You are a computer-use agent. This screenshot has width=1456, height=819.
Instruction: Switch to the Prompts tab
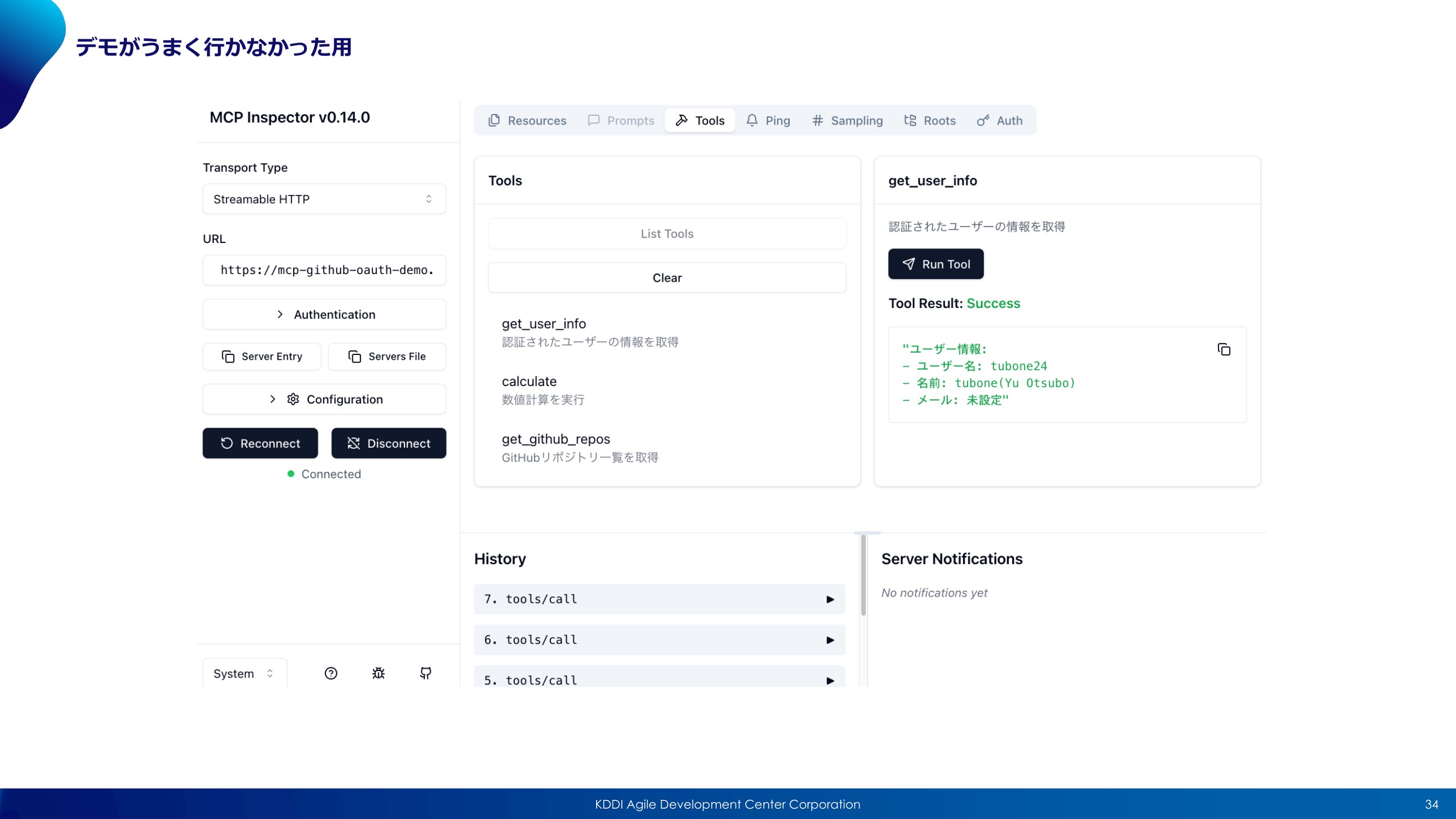621,120
